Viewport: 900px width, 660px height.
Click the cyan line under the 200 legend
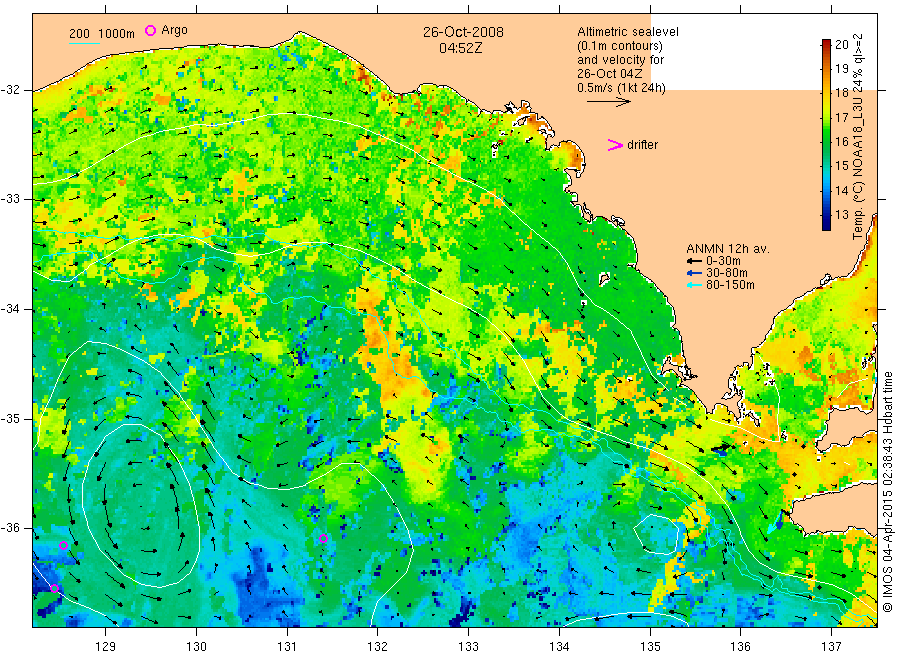pyautogui.click(x=84, y=43)
